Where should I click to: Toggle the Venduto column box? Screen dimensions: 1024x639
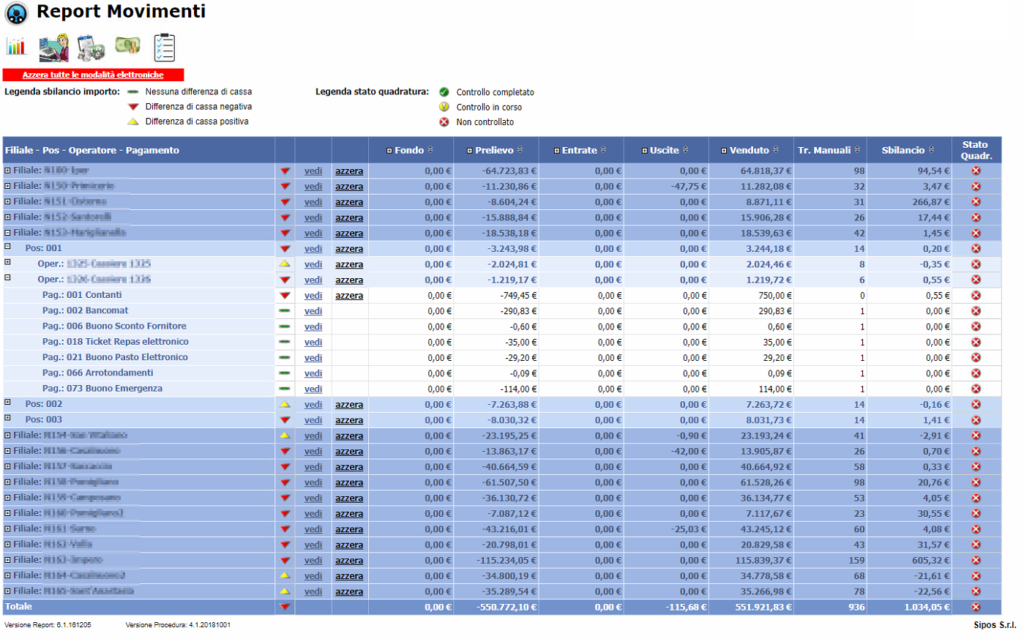click(723, 151)
